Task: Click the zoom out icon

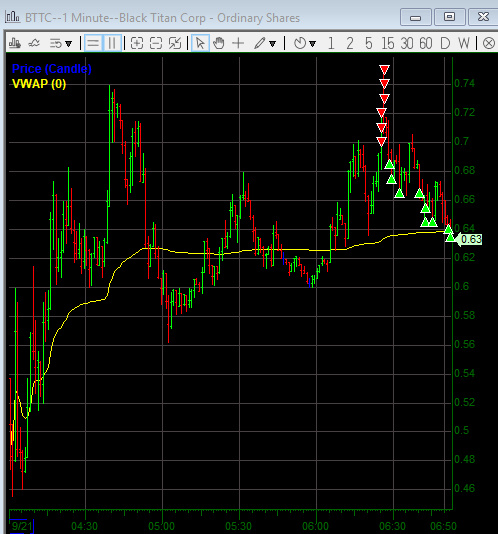Action: 156,43
